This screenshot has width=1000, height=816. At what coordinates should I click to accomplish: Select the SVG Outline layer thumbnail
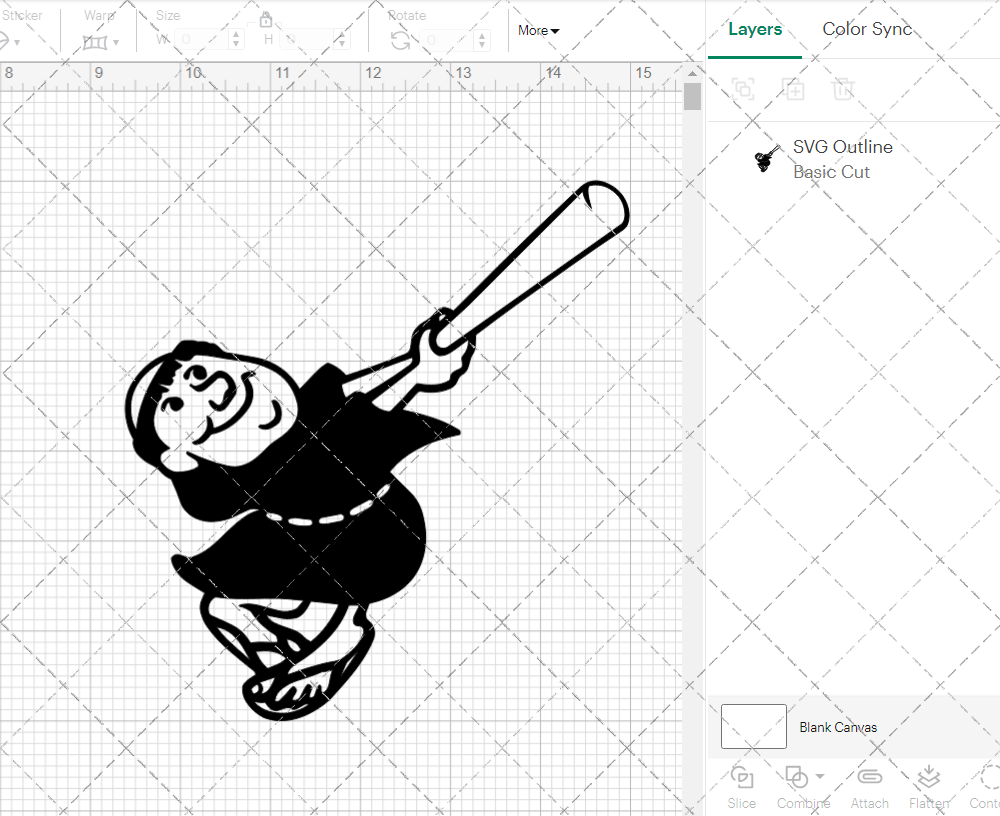pyautogui.click(x=768, y=158)
